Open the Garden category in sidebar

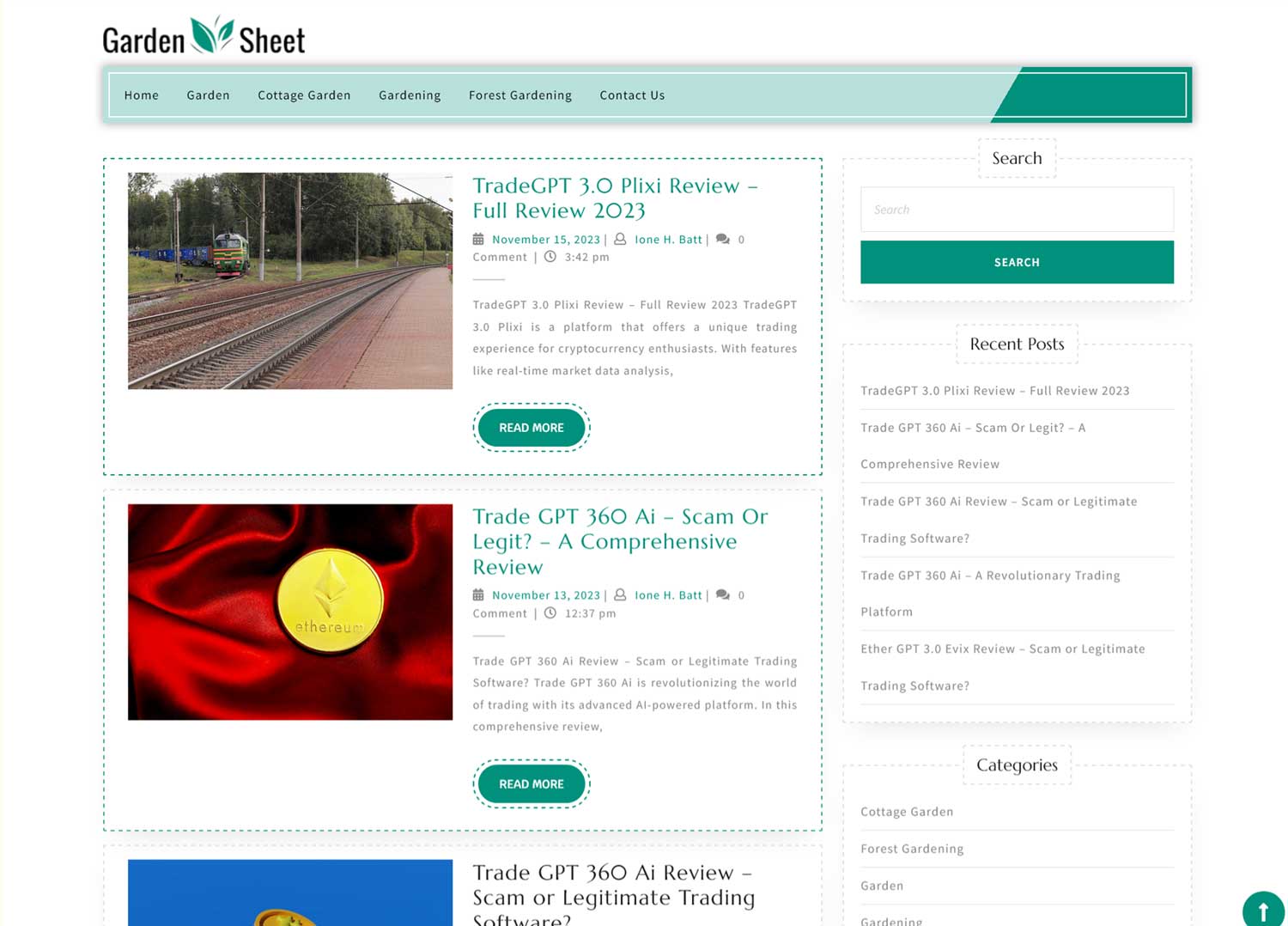point(882,886)
